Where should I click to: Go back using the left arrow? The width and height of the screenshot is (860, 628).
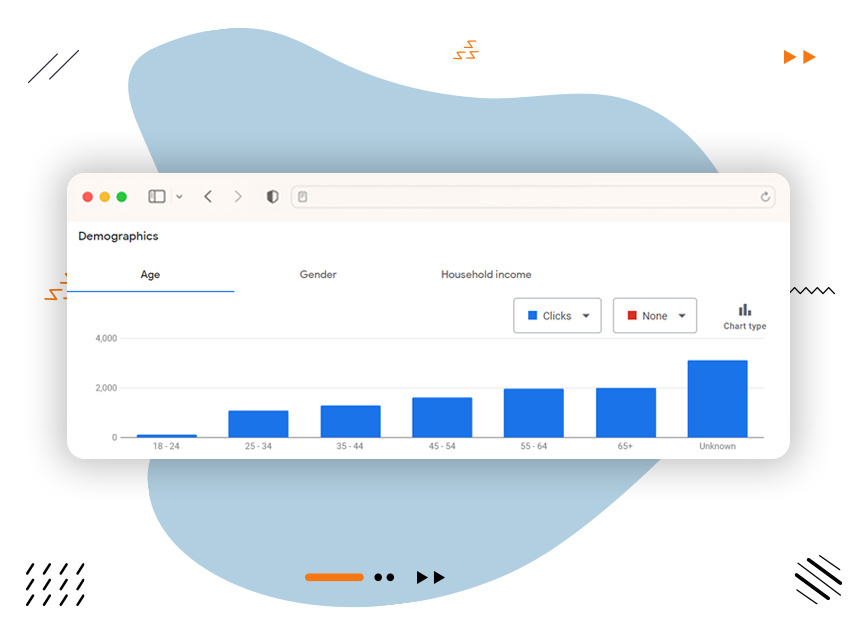[x=208, y=197]
